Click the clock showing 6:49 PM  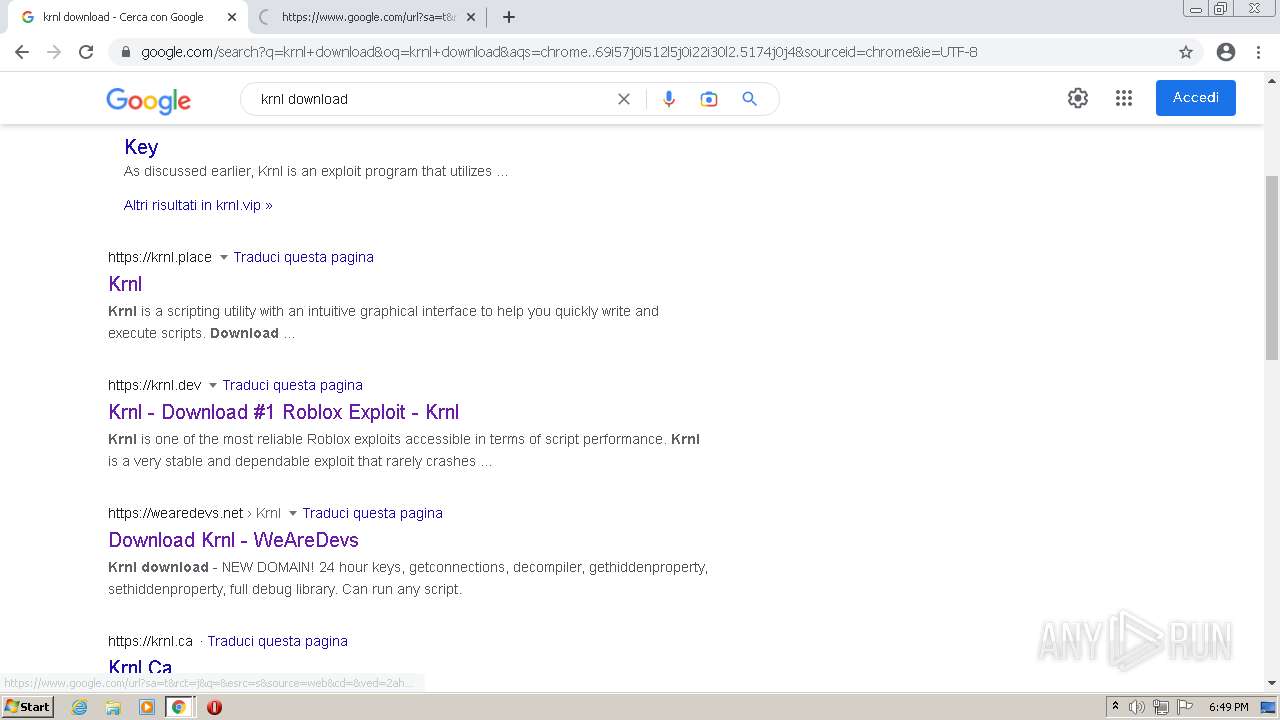(1228, 707)
